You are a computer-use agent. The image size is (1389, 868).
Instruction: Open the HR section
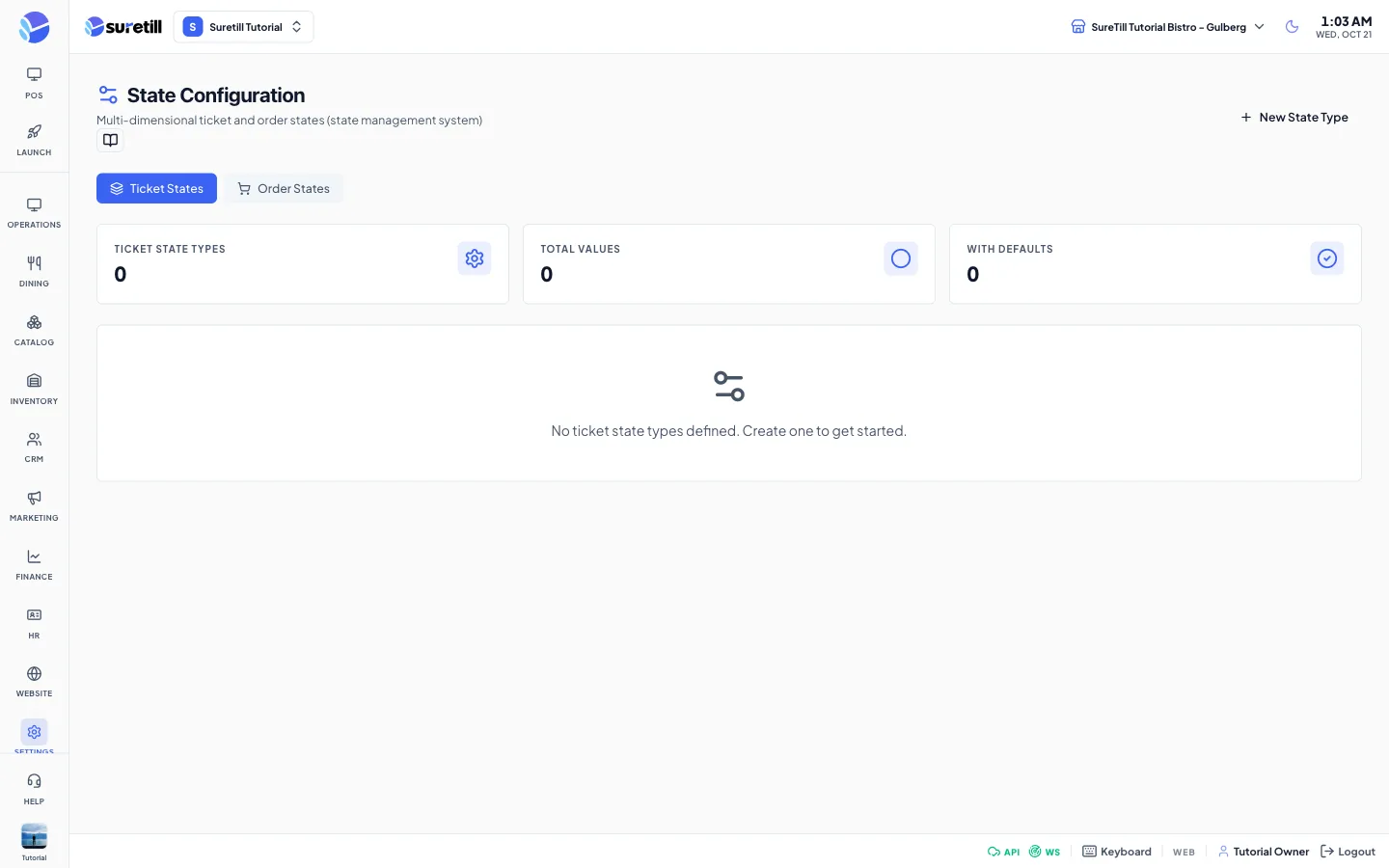(x=34, y=624)
